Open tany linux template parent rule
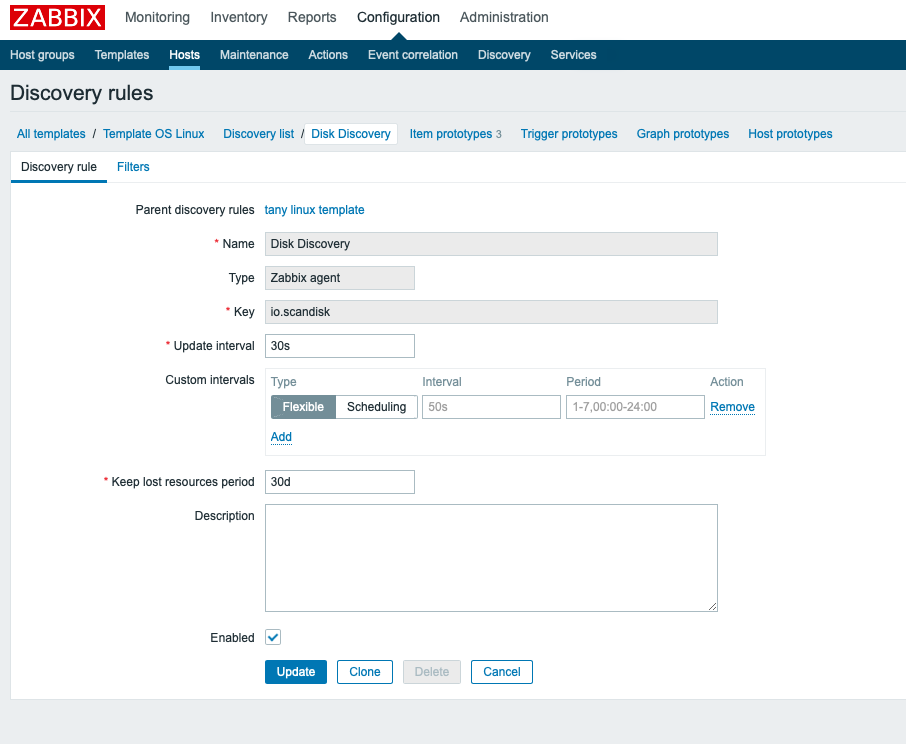The width and height of the screenshot is (906, 744). [x=314, y=210]
